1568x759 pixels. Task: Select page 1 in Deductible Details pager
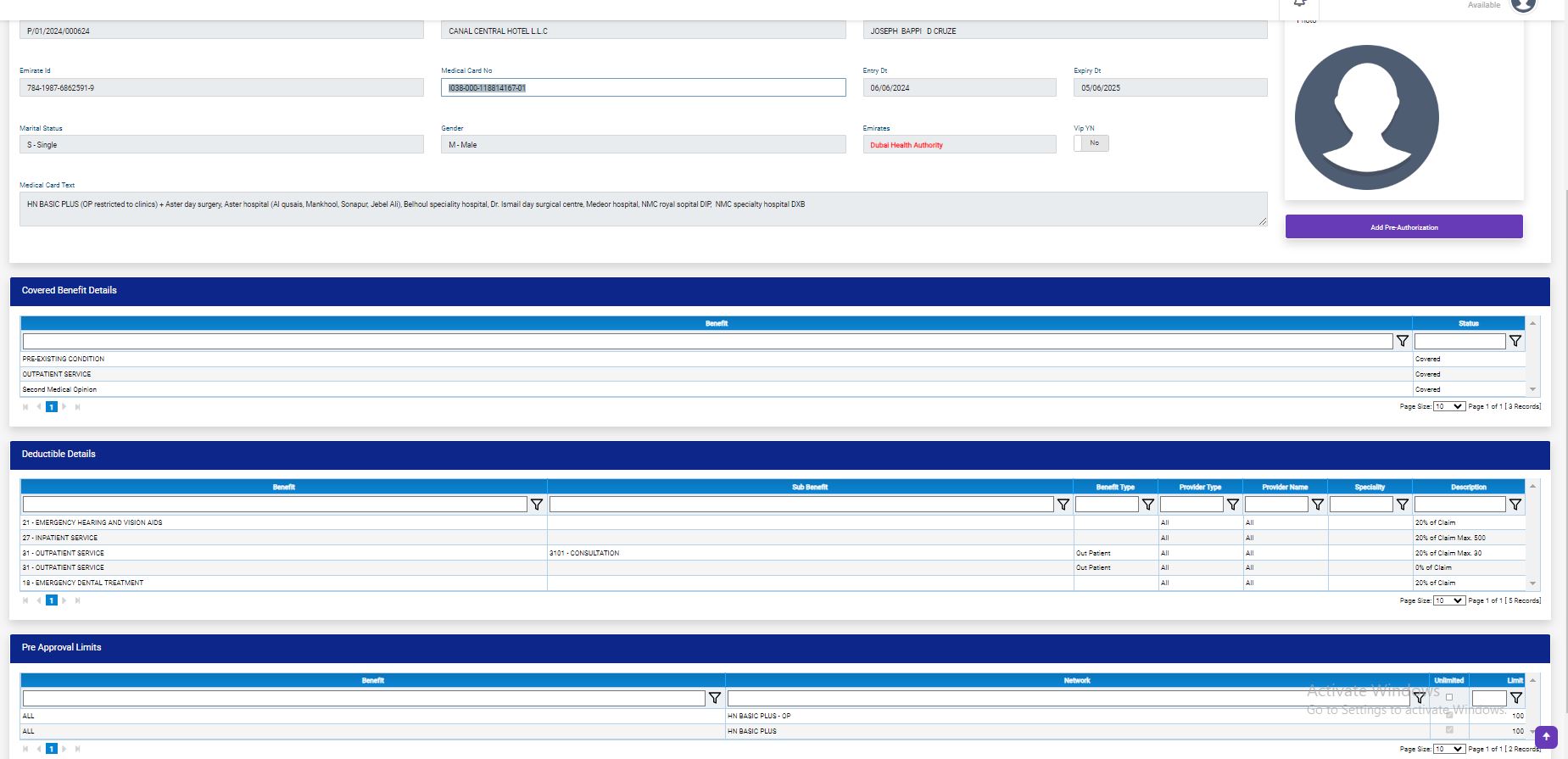coord(52,600)
